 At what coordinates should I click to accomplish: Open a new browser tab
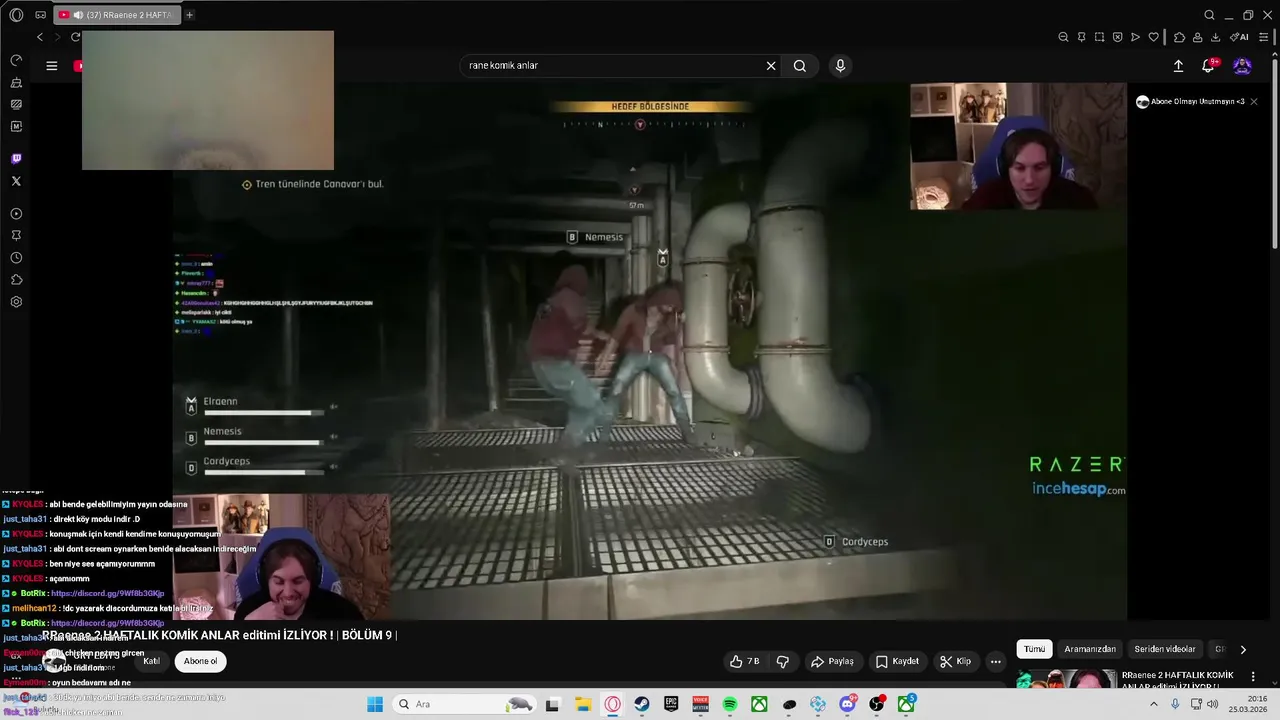tap(189, 15)
